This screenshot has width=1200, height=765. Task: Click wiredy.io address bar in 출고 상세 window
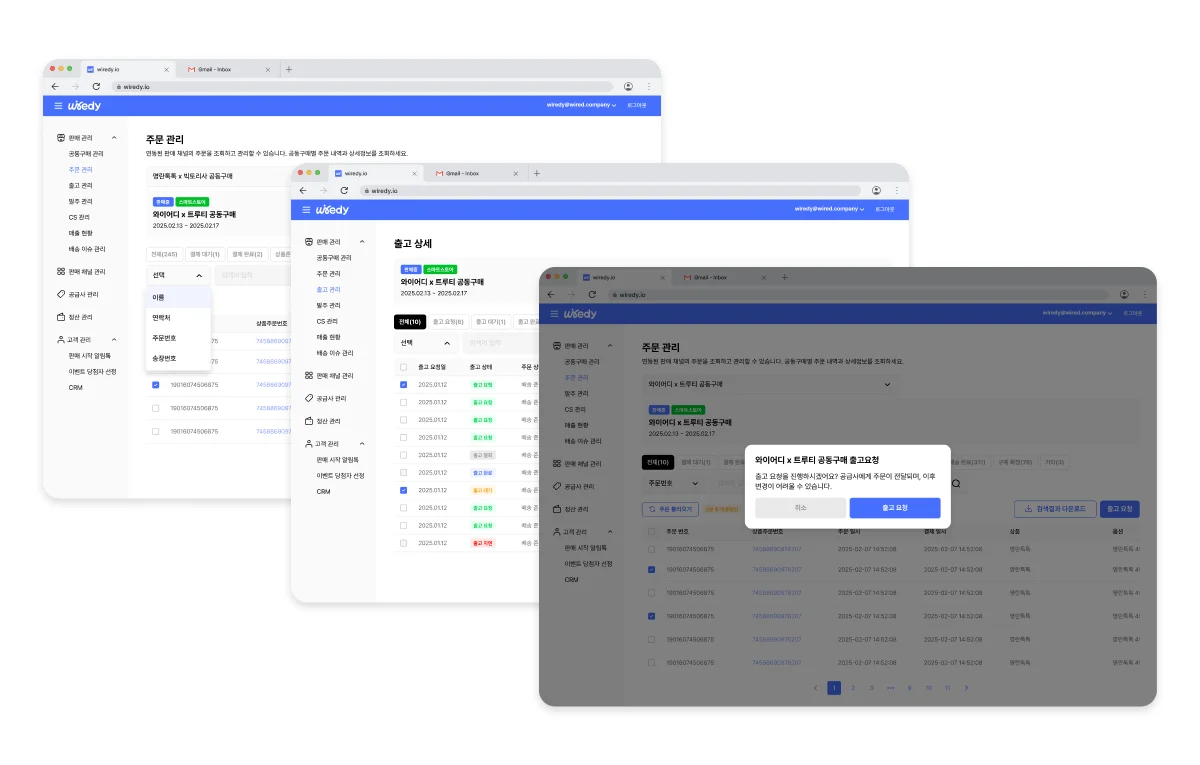(x=610, y=190)
